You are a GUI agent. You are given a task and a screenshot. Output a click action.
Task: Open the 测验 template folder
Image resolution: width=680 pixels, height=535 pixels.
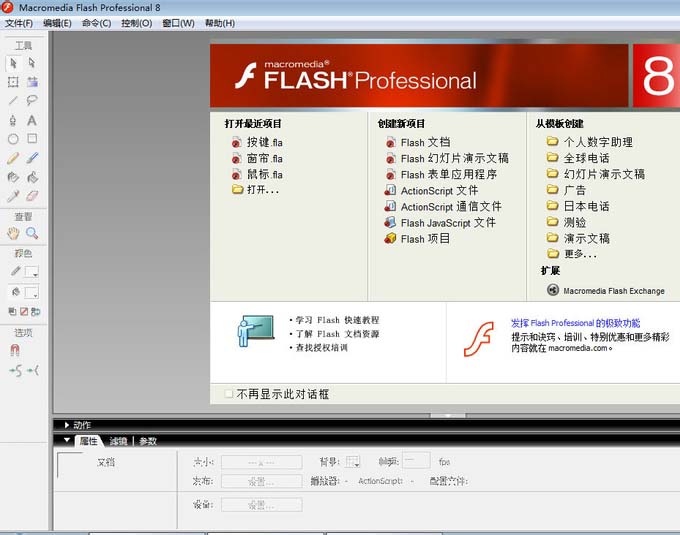click(566, 222)
